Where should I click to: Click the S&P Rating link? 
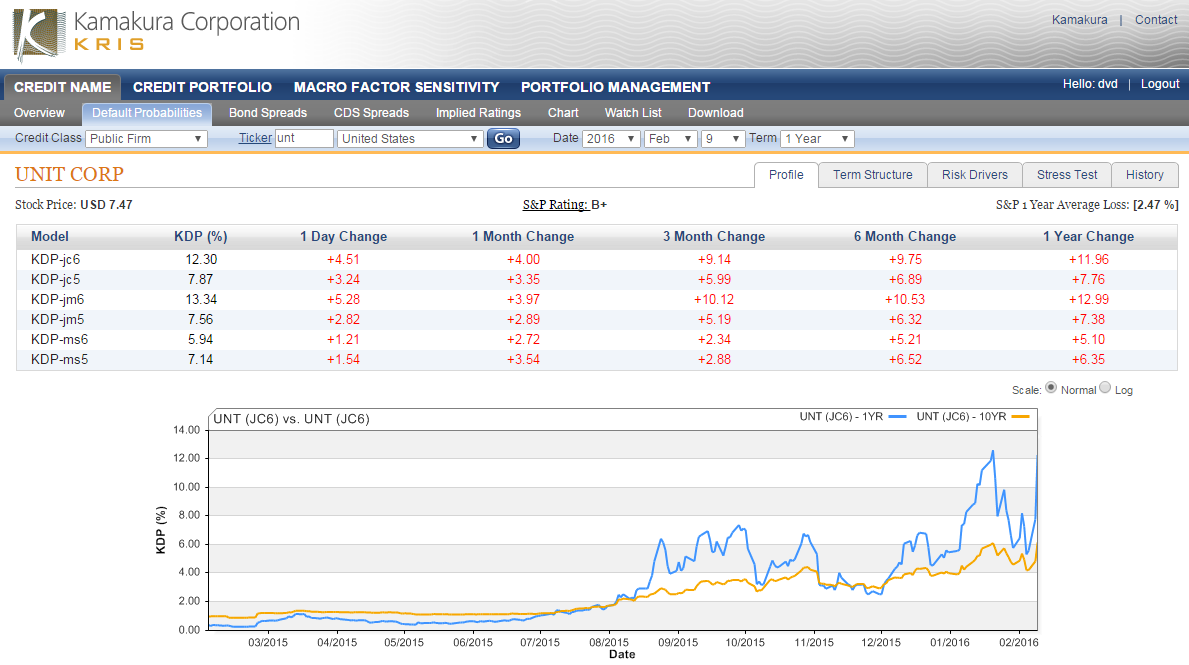[x=555, y=205]
